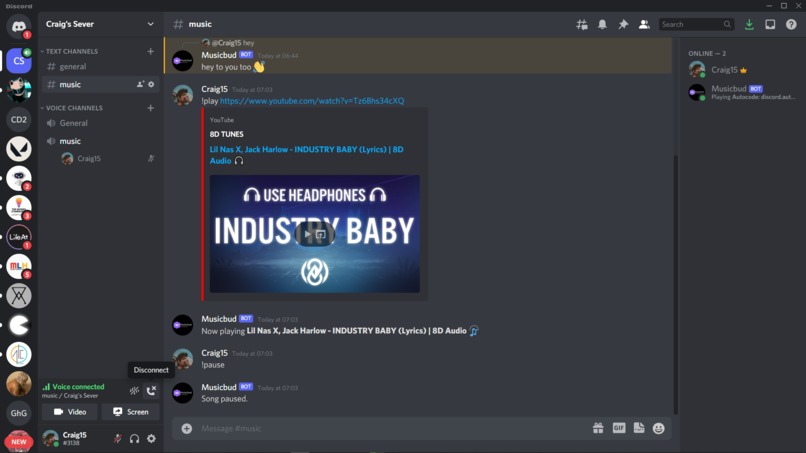Viewport: 806px width, 453px height.
Task: Open the sticker picker
Action: [x=639, y=428]
